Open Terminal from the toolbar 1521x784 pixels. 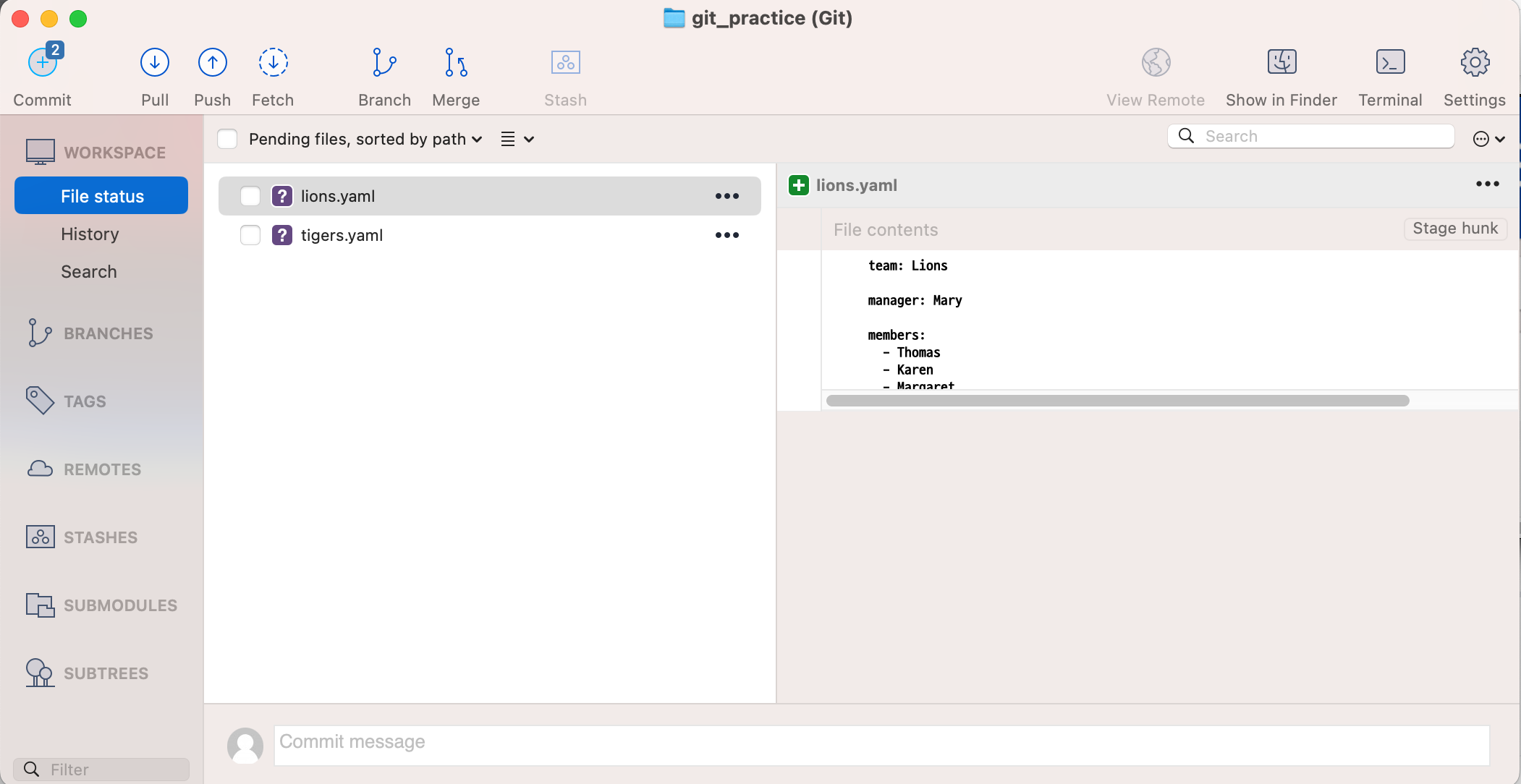tap(1389, 63)
